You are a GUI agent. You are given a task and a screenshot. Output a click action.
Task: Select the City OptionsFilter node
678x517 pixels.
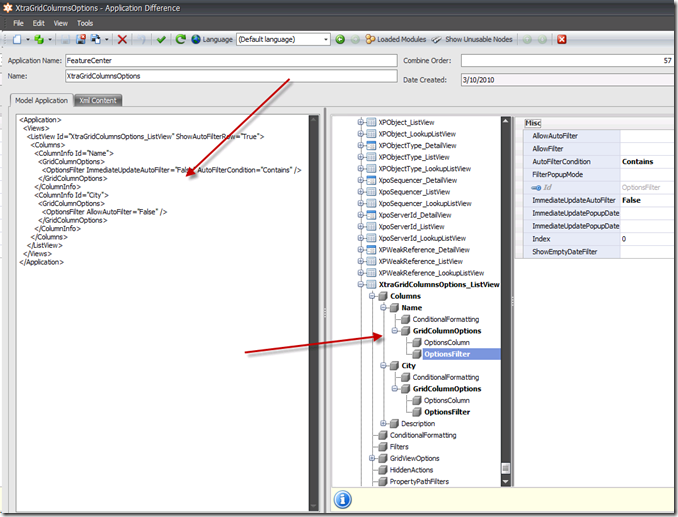point(446,411)
